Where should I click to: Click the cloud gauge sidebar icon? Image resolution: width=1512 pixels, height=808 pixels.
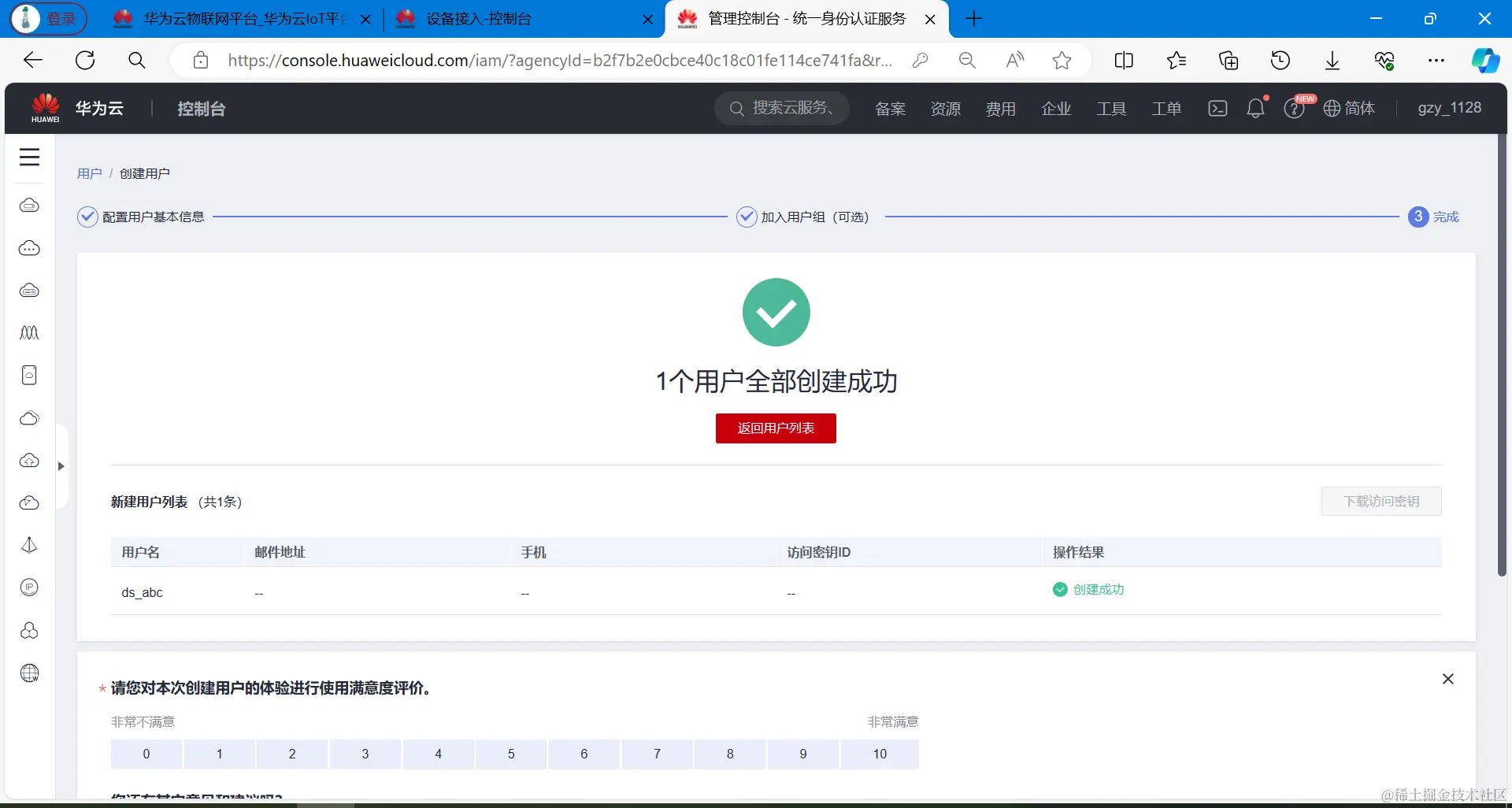[x=29, y=503]
